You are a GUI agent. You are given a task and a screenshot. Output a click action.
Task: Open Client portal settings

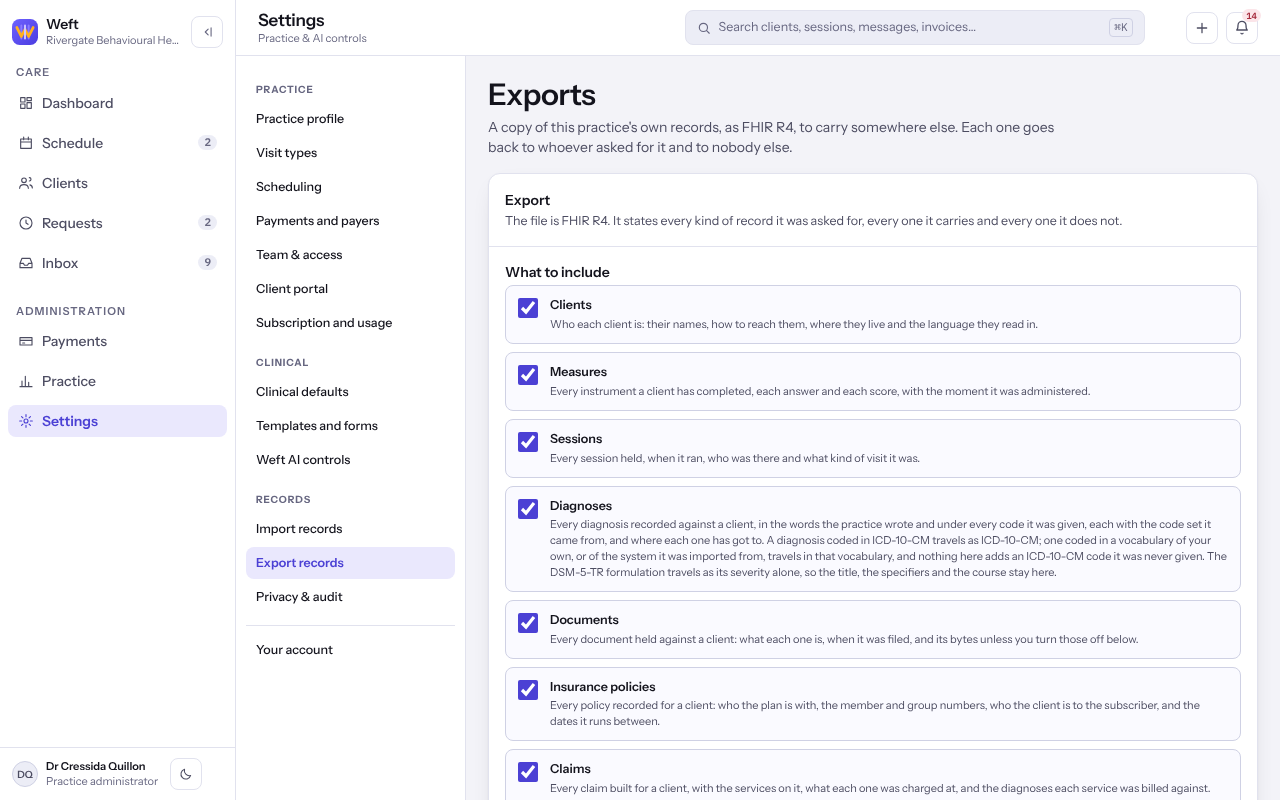click(350, 289)
